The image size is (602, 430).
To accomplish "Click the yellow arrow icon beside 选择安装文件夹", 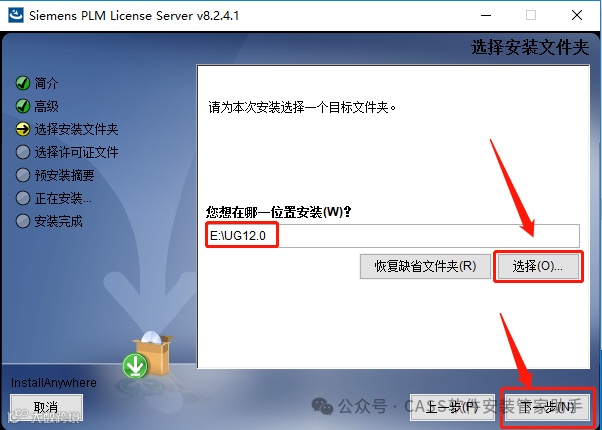I will click(x=23, y=129).
